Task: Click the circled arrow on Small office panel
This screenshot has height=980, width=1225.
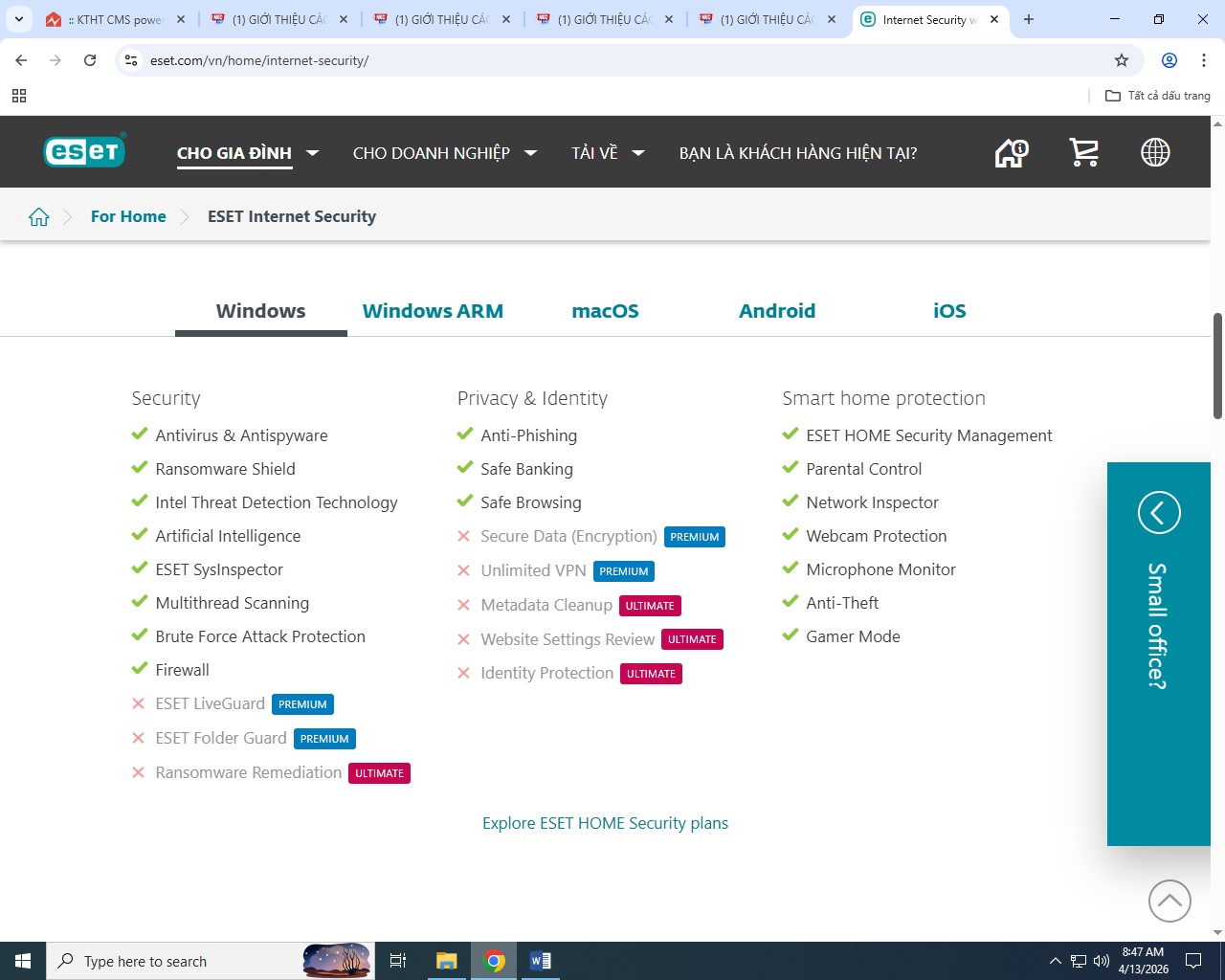Action: tap(1159, 512)
